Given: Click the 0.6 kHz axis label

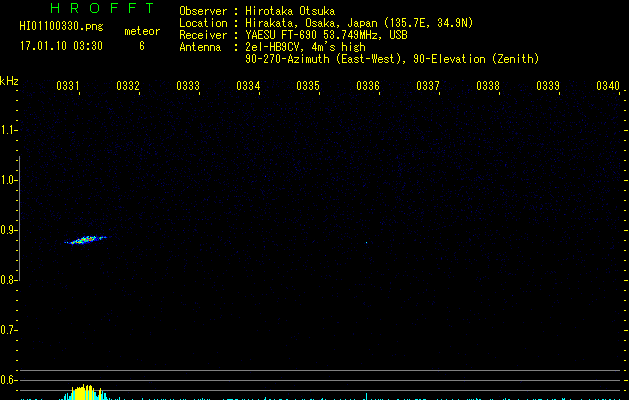Looking at the screenshot, I should point(8,380).
